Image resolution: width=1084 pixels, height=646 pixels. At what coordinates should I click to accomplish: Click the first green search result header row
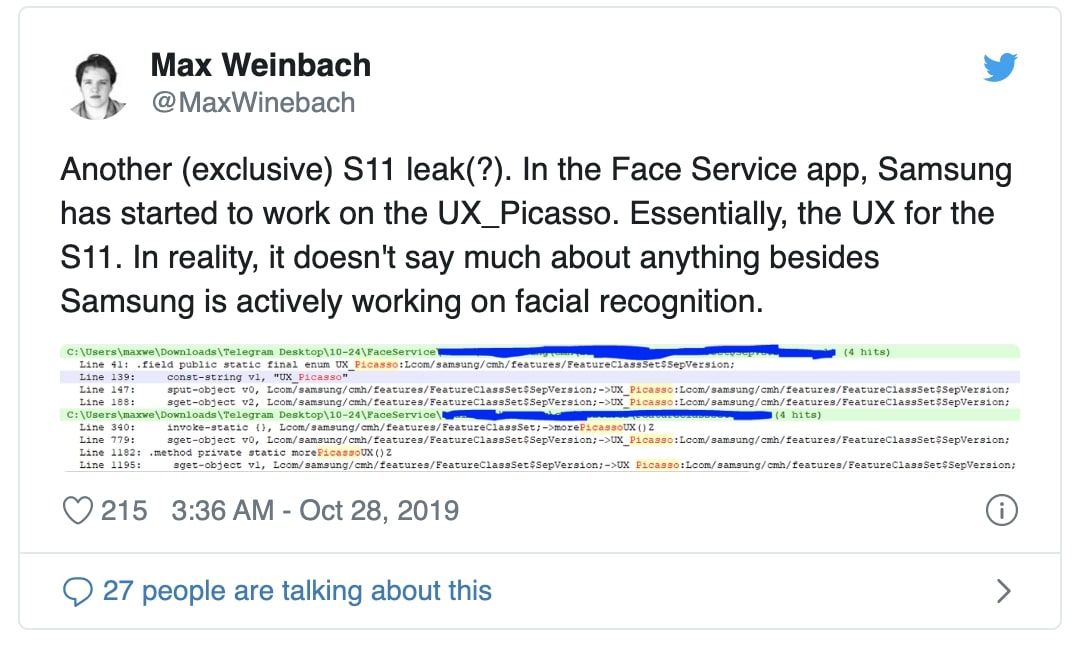250,352
